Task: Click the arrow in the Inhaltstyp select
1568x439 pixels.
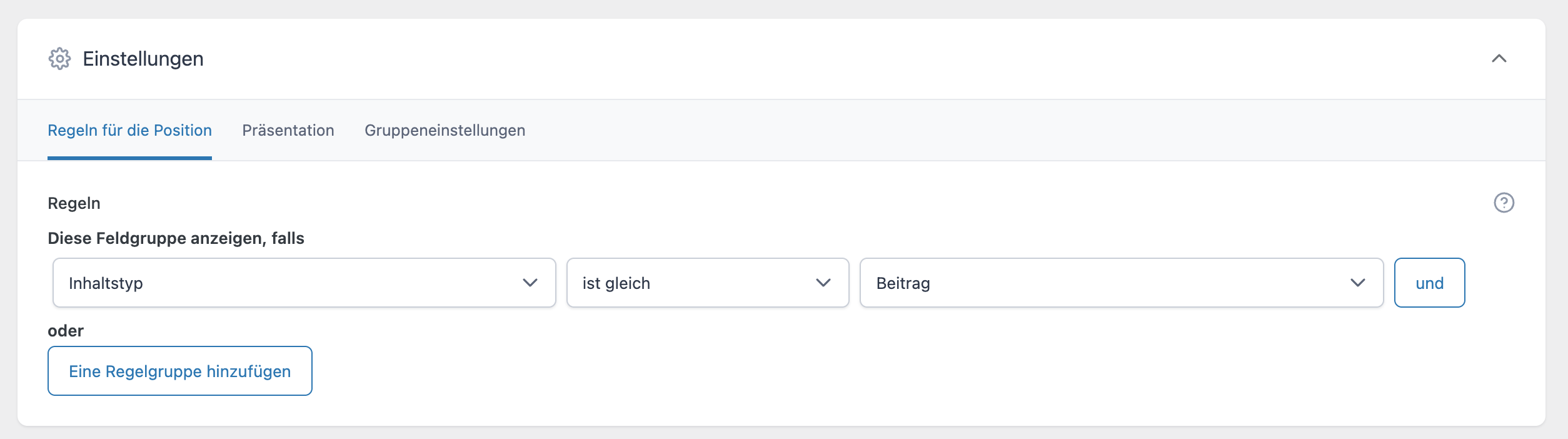Action: tap(530, 283)
